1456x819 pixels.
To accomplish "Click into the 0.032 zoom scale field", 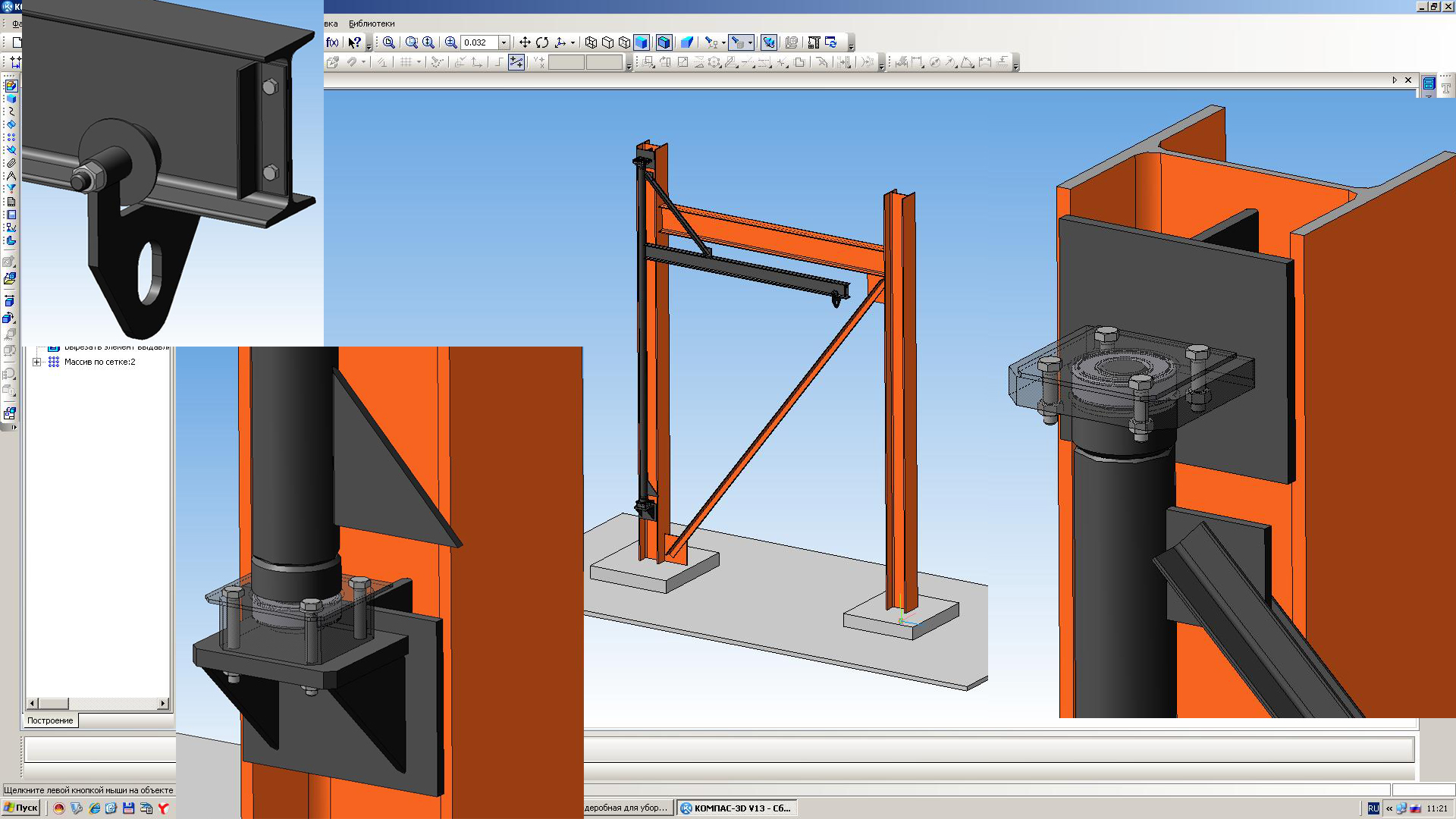I will (479, 42).
